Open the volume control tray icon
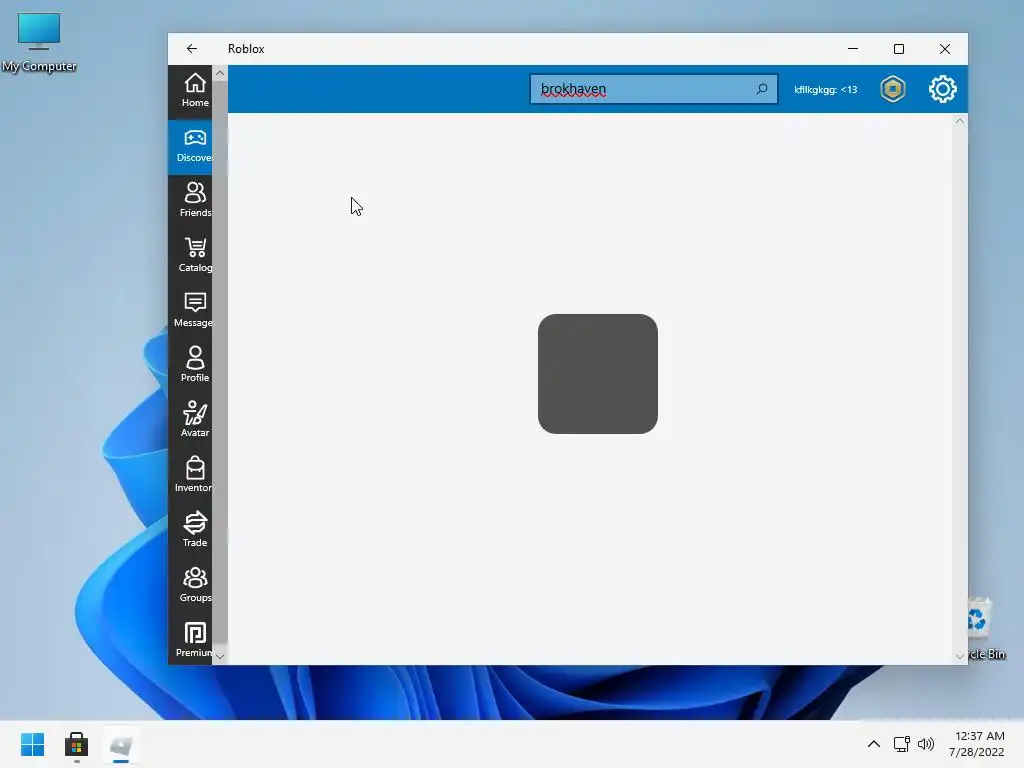 (926, 744)
